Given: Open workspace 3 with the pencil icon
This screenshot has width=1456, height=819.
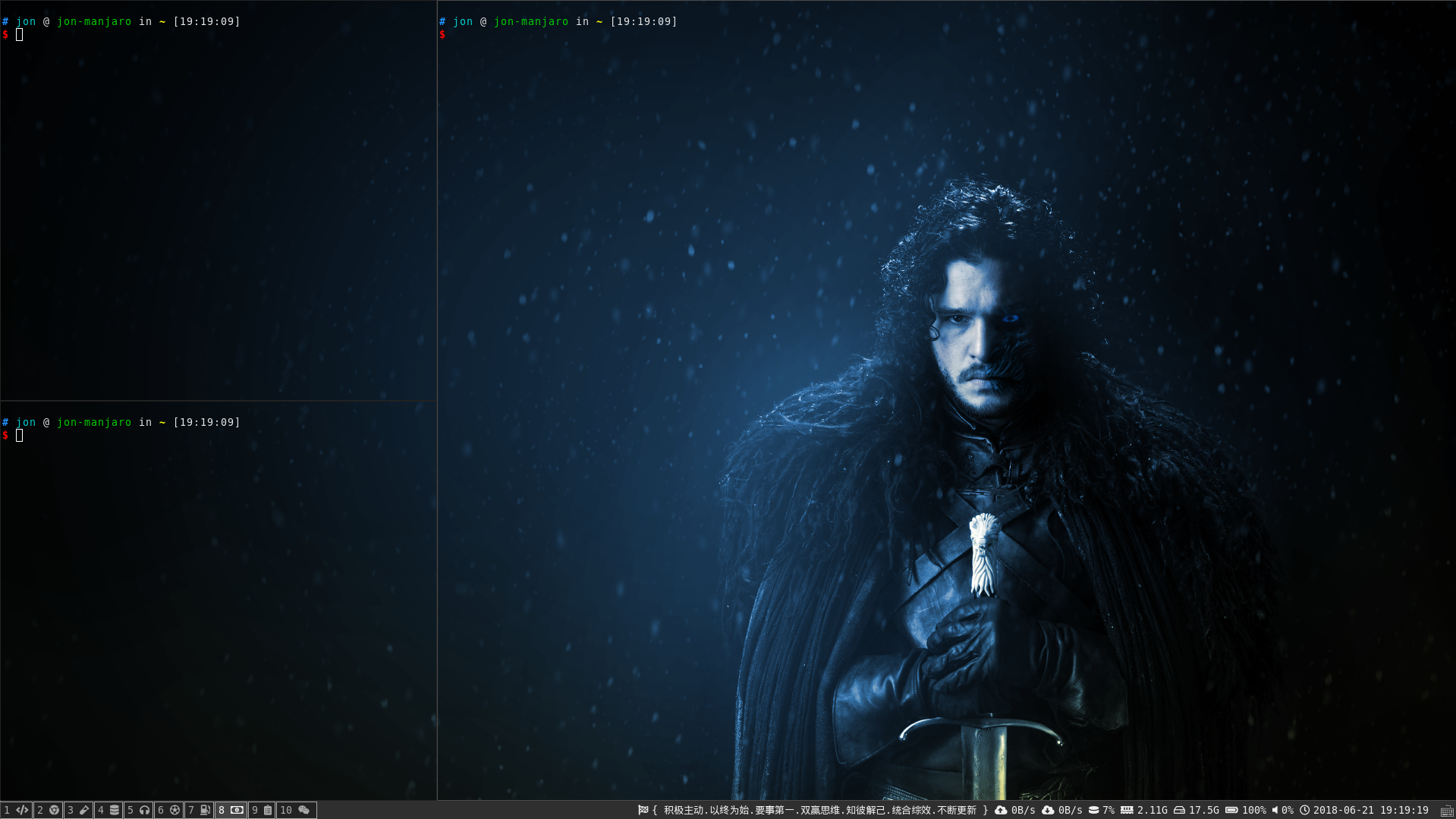Looking at the screenshot, I should coord(78,810).
